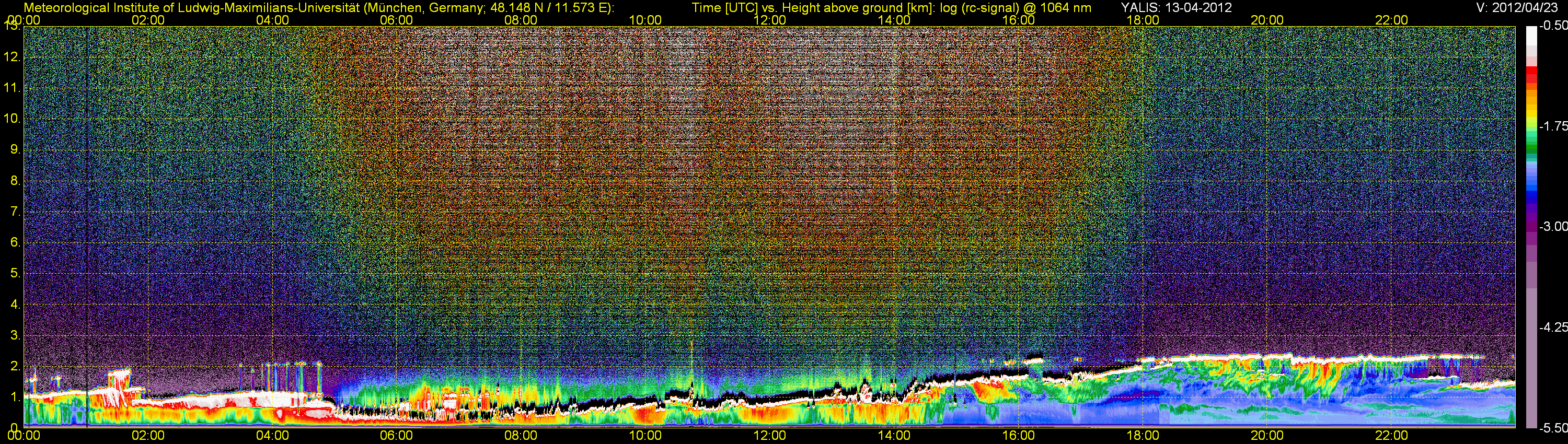Select '10:00' on the bottom time axis
The image size is (1568, 444).
coord(645,436)
